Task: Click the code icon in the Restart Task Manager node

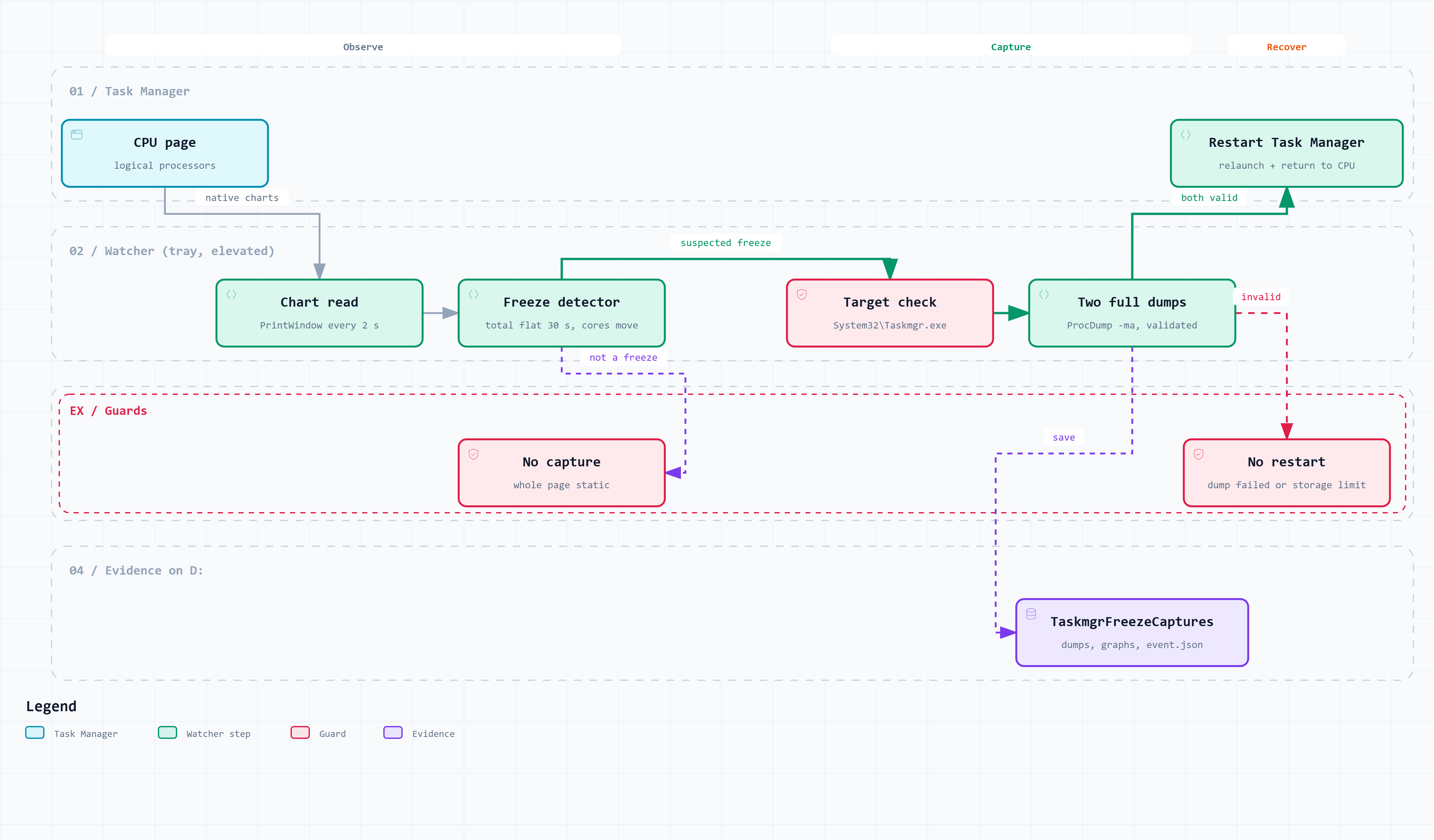Action: [x=1186, y=134]
